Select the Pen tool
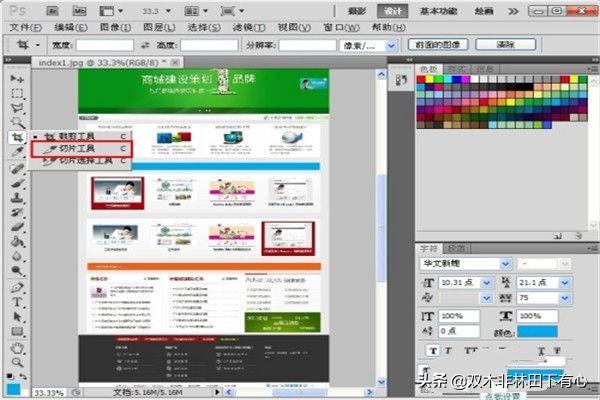 point(17,287)
